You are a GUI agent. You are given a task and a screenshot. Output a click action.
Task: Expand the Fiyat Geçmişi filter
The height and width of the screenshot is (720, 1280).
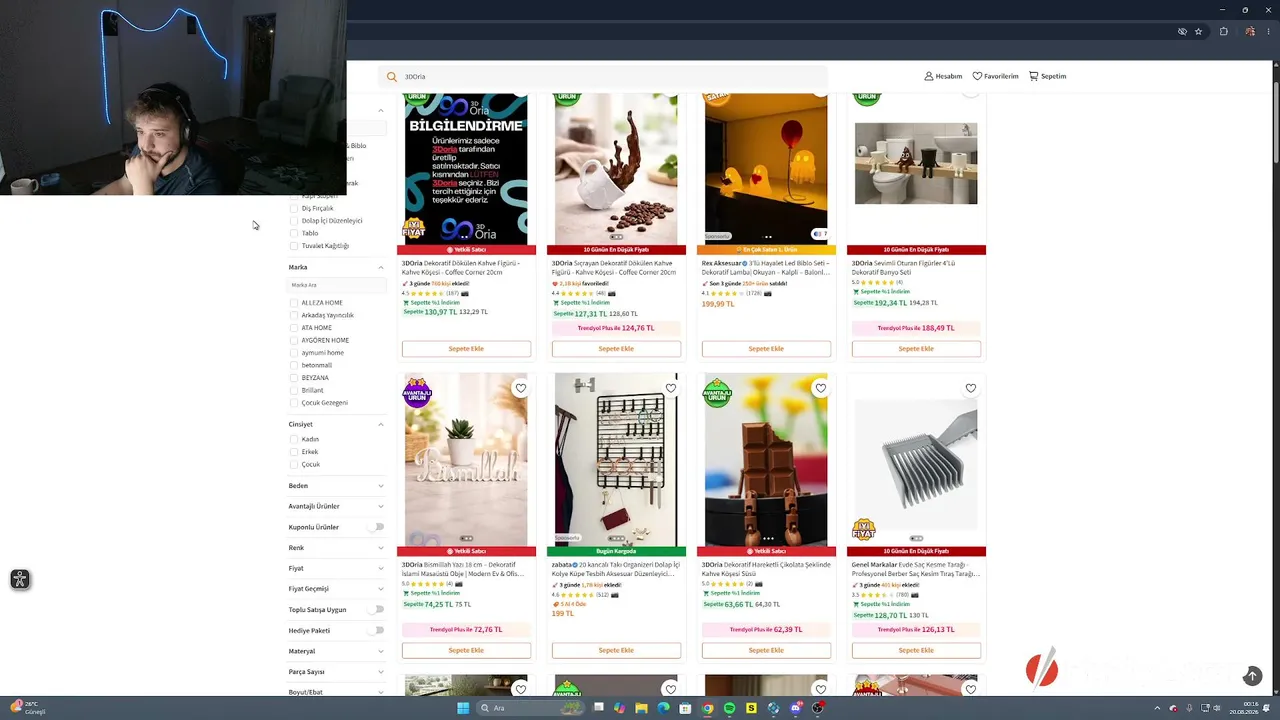tap(381, 589)
